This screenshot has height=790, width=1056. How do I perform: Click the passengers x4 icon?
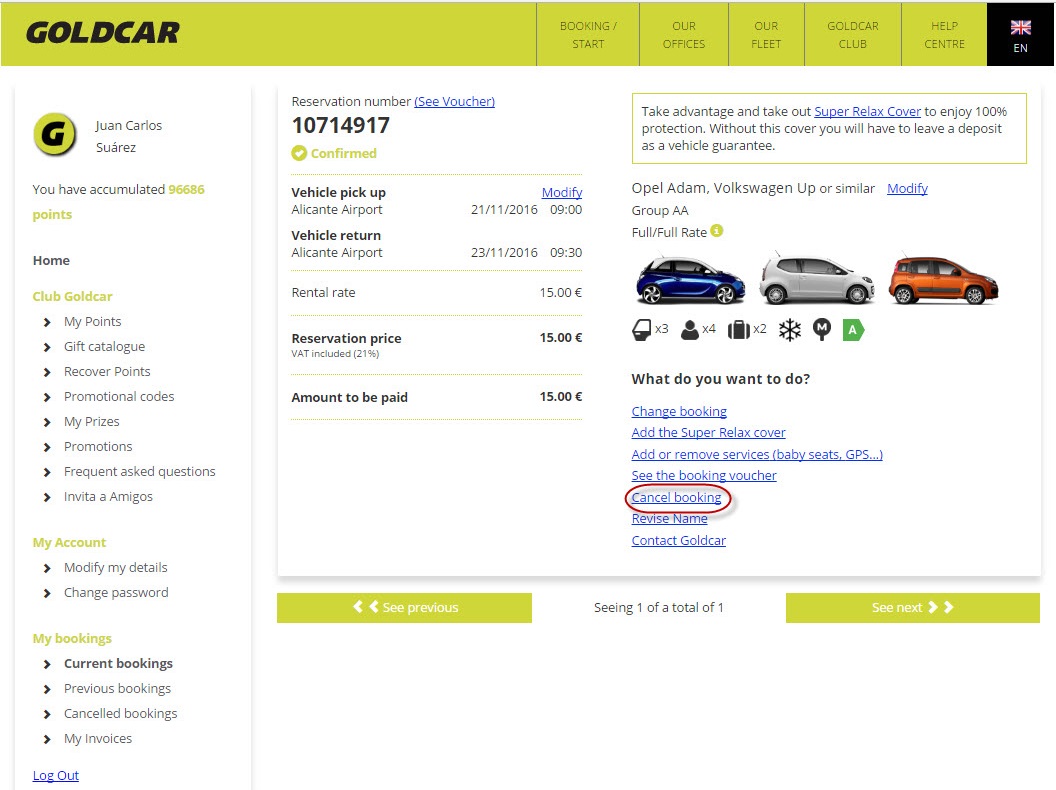[x=690, y=330]
